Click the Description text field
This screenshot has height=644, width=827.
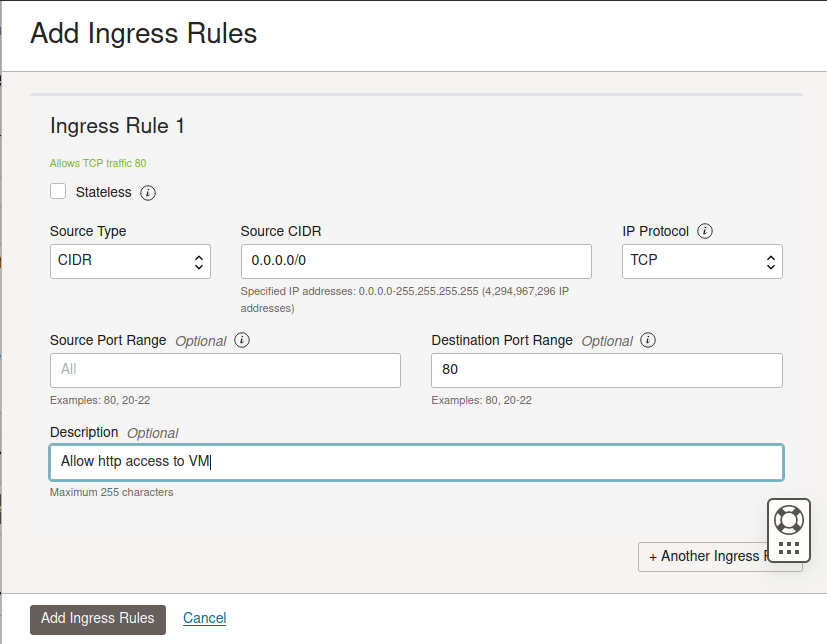click(x=416, y=462)
